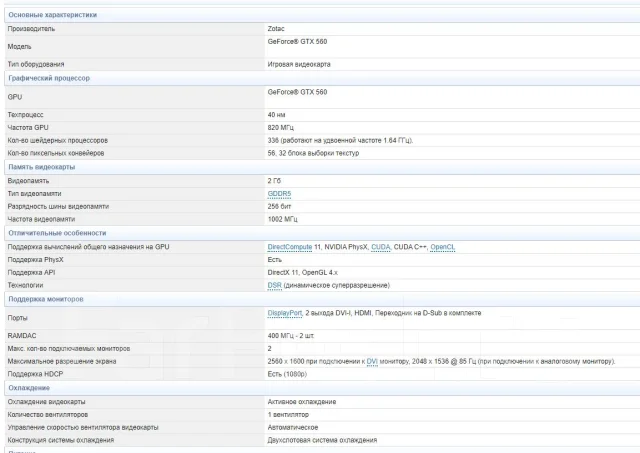Screen dimensions: 640x453
Task: Click the 'Поддержка HDCP' label
Action: (x=35, y=374)
